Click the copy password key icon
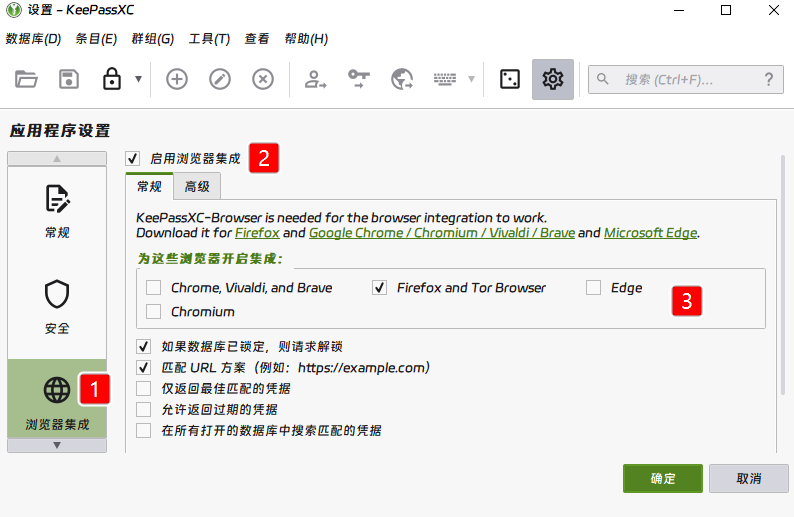Viewport: 794px width, 517px height. pyautogui.click(x=359, y=79)
